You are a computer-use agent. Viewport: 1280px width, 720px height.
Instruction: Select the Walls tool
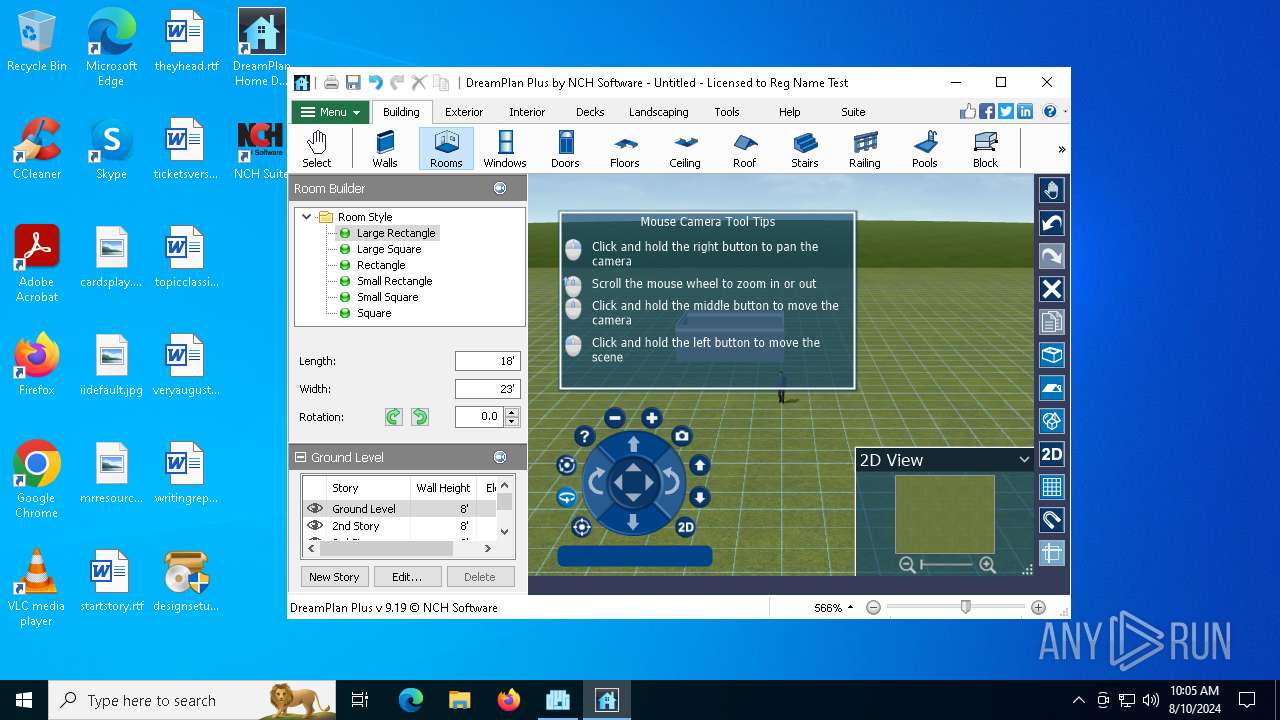click(385, 148)
